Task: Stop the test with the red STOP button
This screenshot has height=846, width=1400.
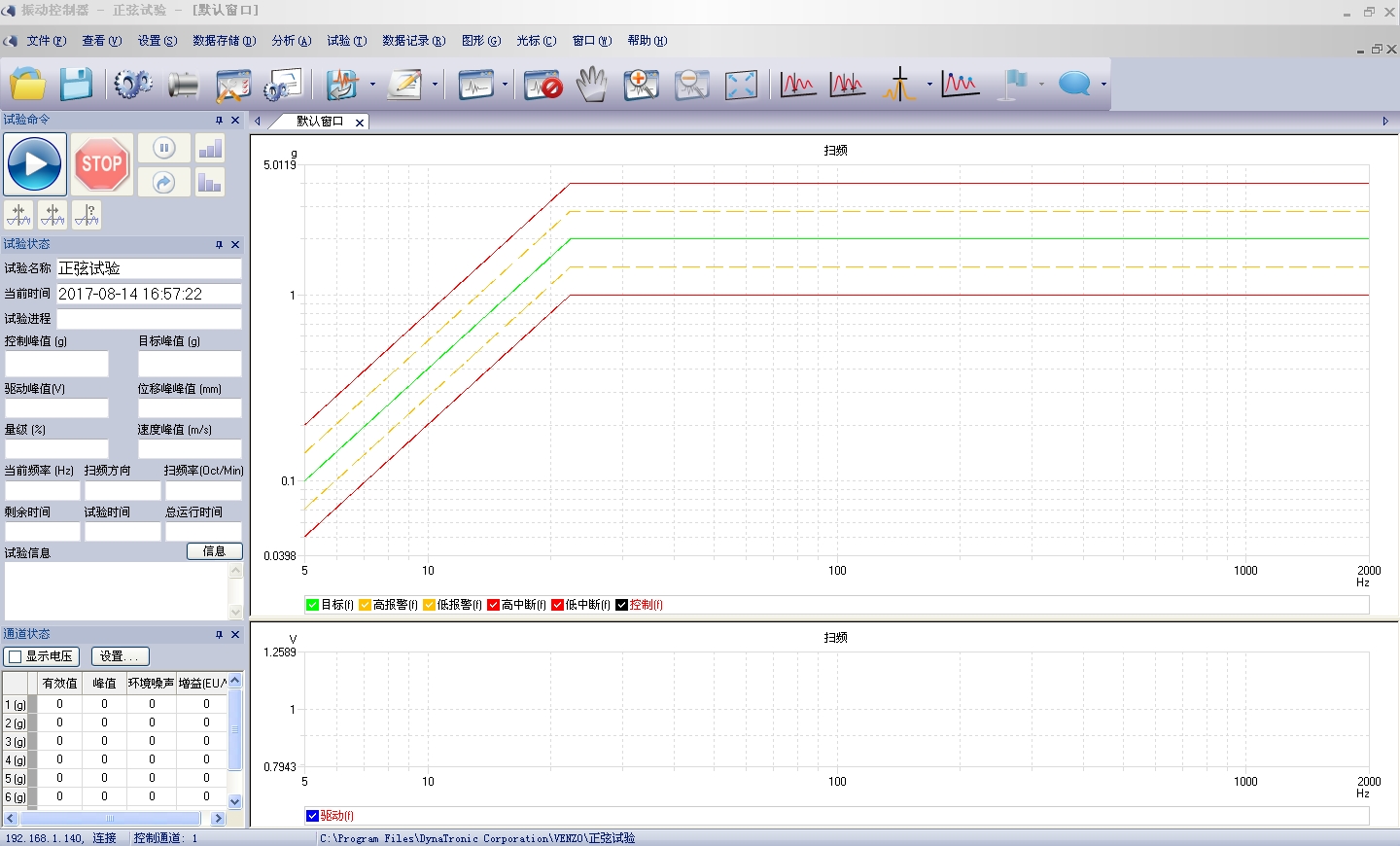Action: tap(101, 164)
